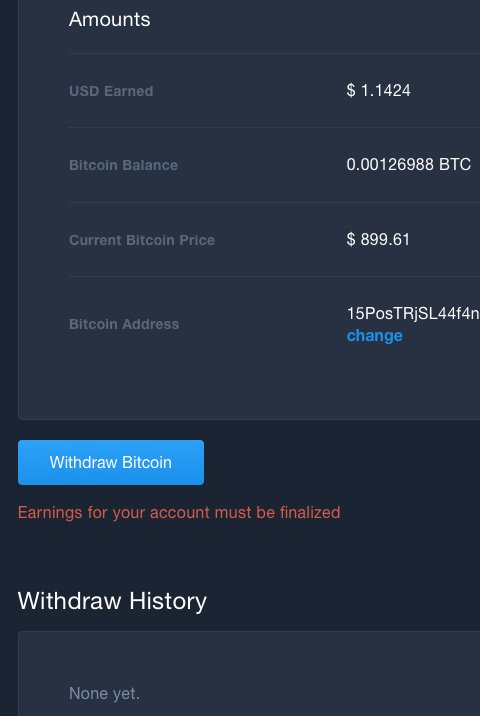Click the word finalized in the red warning
480x716 pixels.
click(x=310, y=512)
